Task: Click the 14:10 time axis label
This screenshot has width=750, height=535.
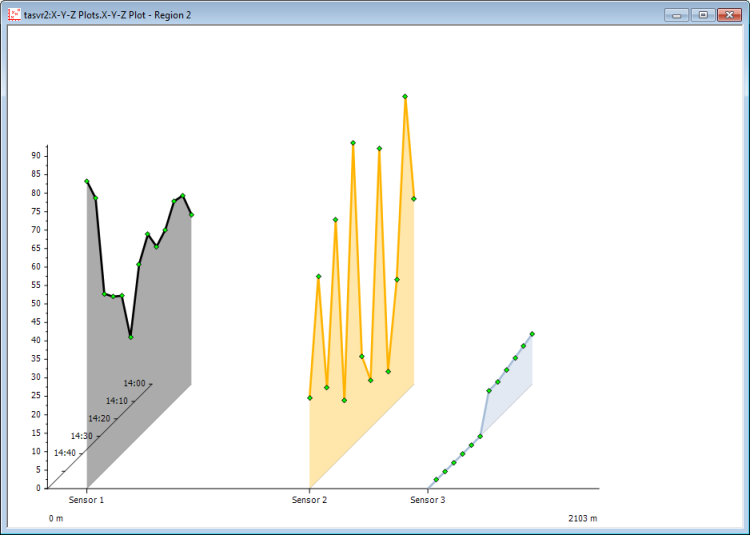Action: [117, 401]
